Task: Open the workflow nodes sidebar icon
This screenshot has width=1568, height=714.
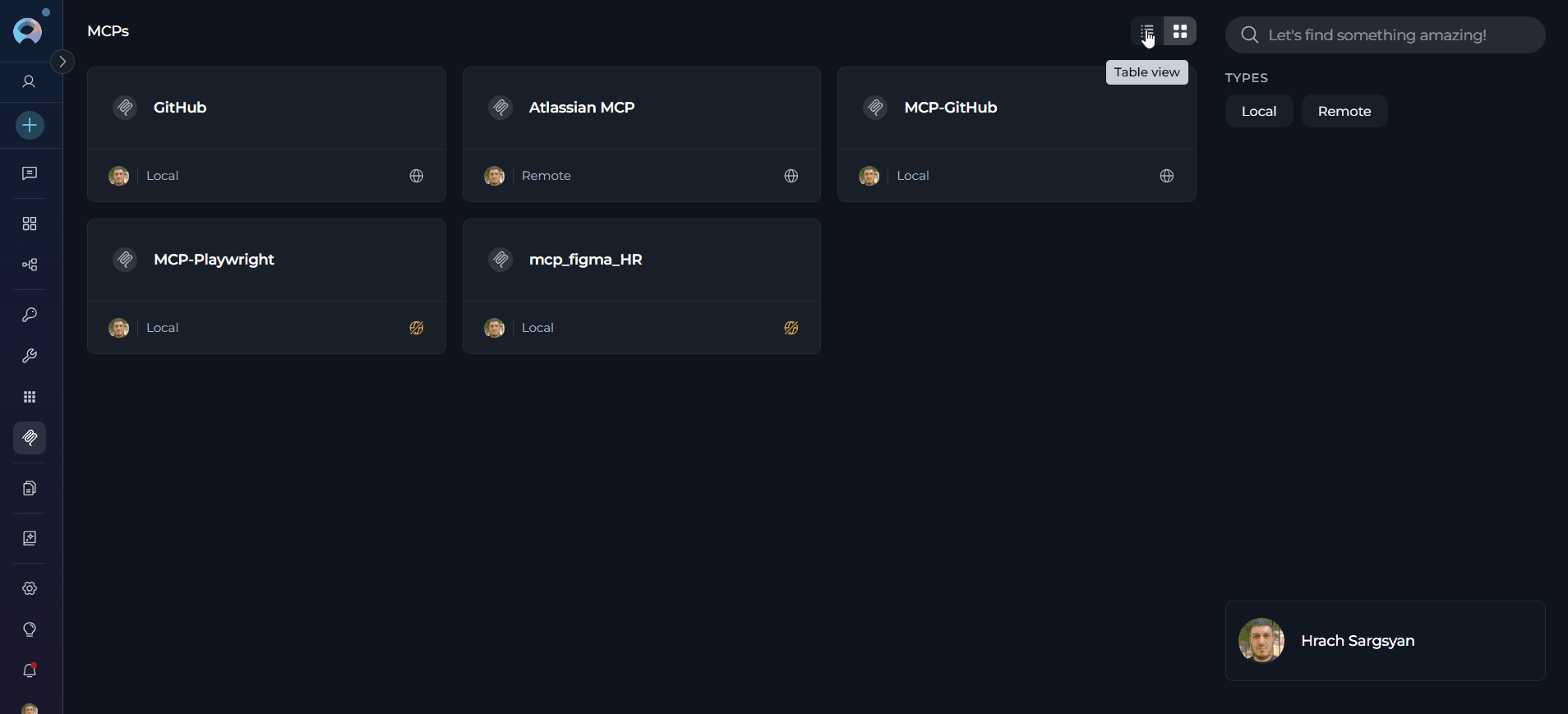Action: coord(30,265)
